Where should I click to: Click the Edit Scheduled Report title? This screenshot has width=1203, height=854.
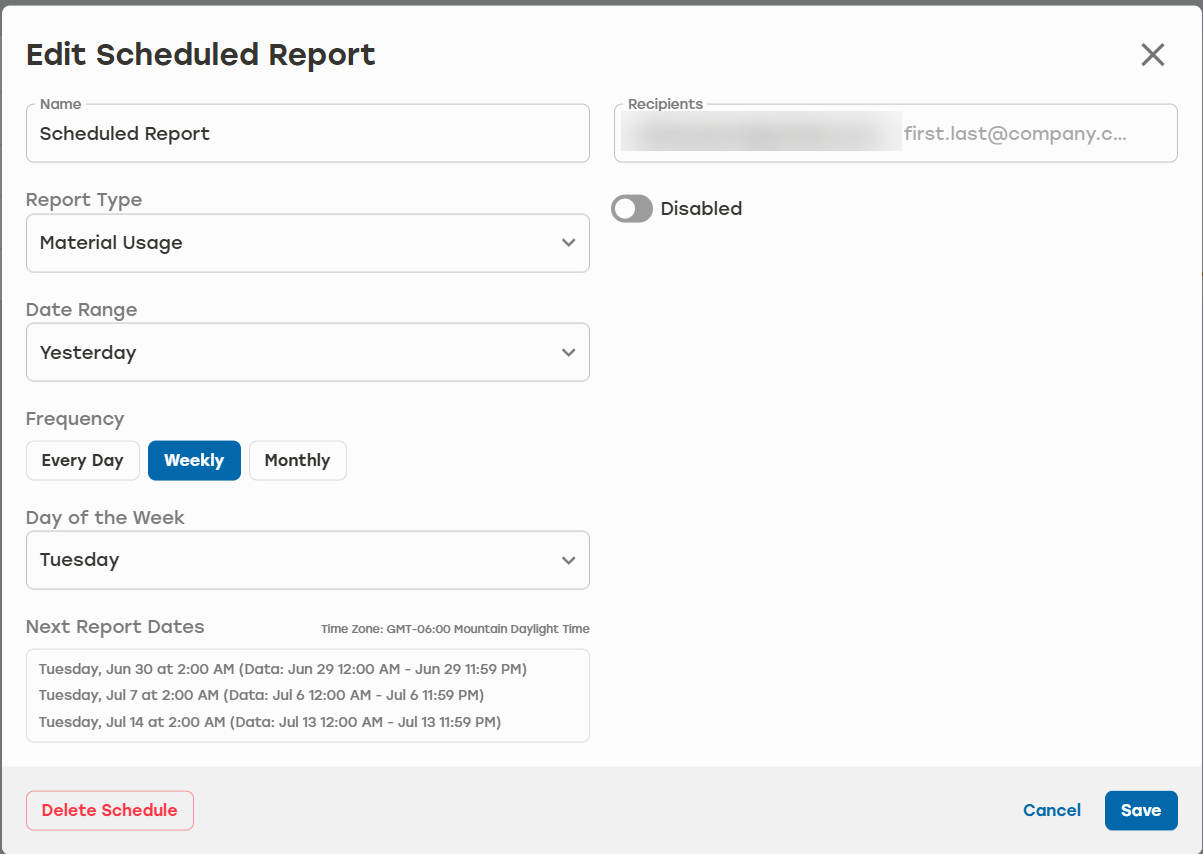201,54
